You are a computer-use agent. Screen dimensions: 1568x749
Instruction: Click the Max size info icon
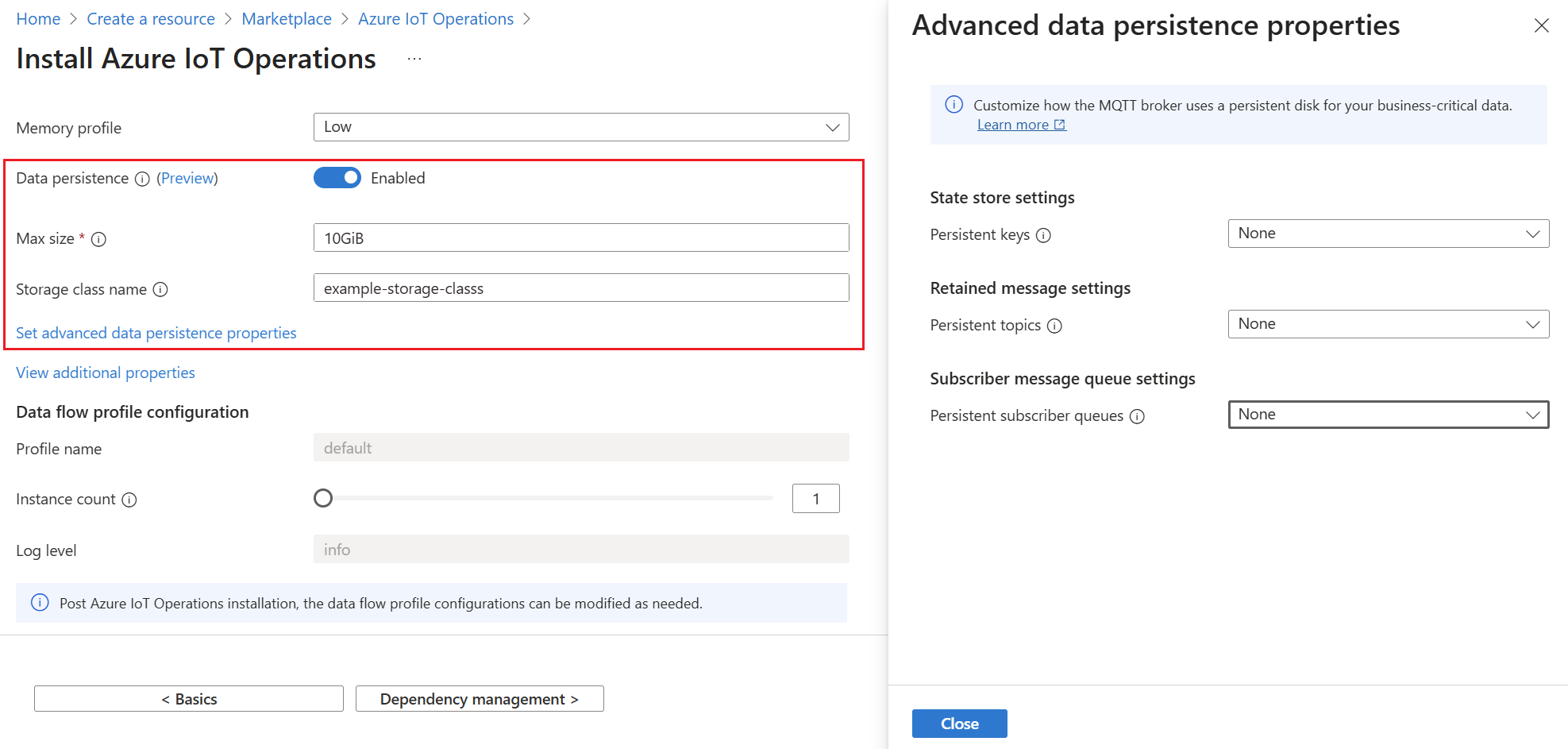(98, 238)
